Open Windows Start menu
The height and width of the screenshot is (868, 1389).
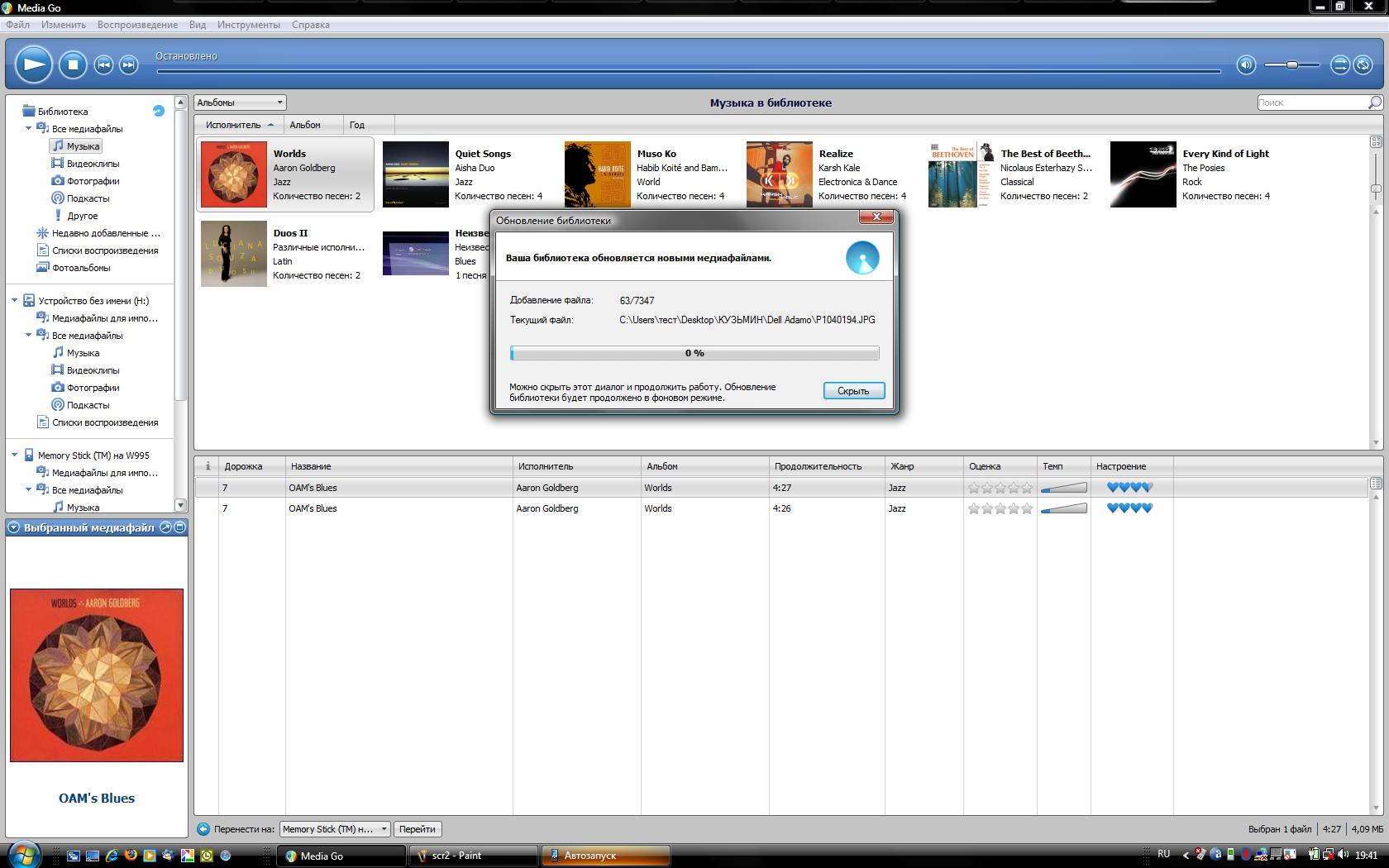point(22,854)
